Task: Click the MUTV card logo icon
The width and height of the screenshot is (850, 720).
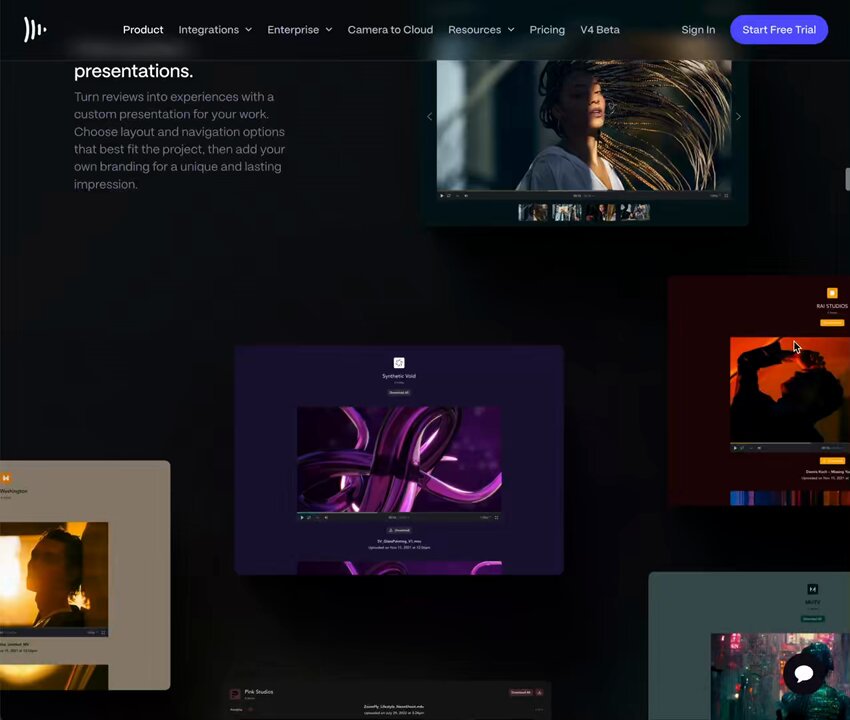Action: point(813,589)
